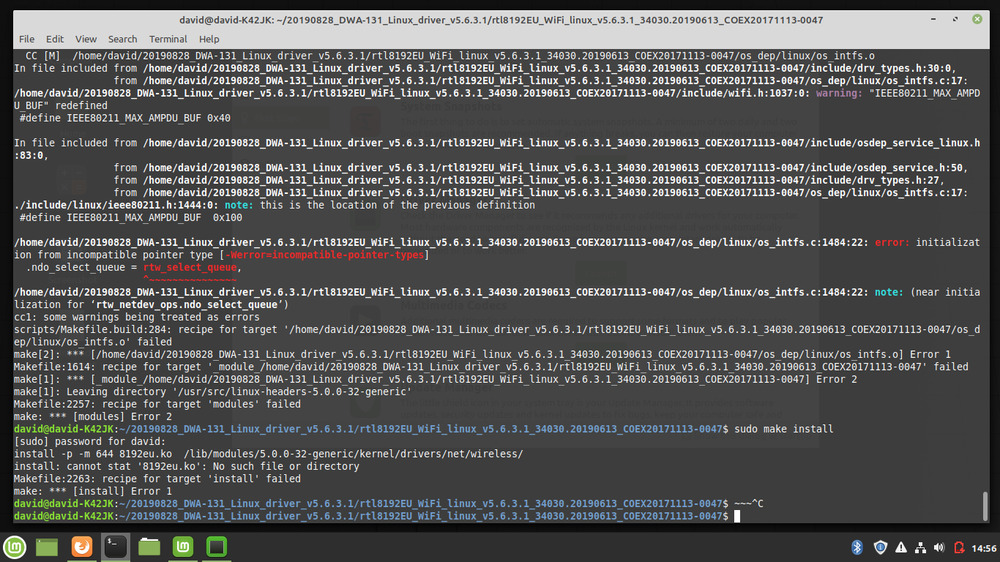Image resolution: width=1000 pixels, height=562 pixels.
Task: Open the Help menu
Action: [x=209, y=39]
